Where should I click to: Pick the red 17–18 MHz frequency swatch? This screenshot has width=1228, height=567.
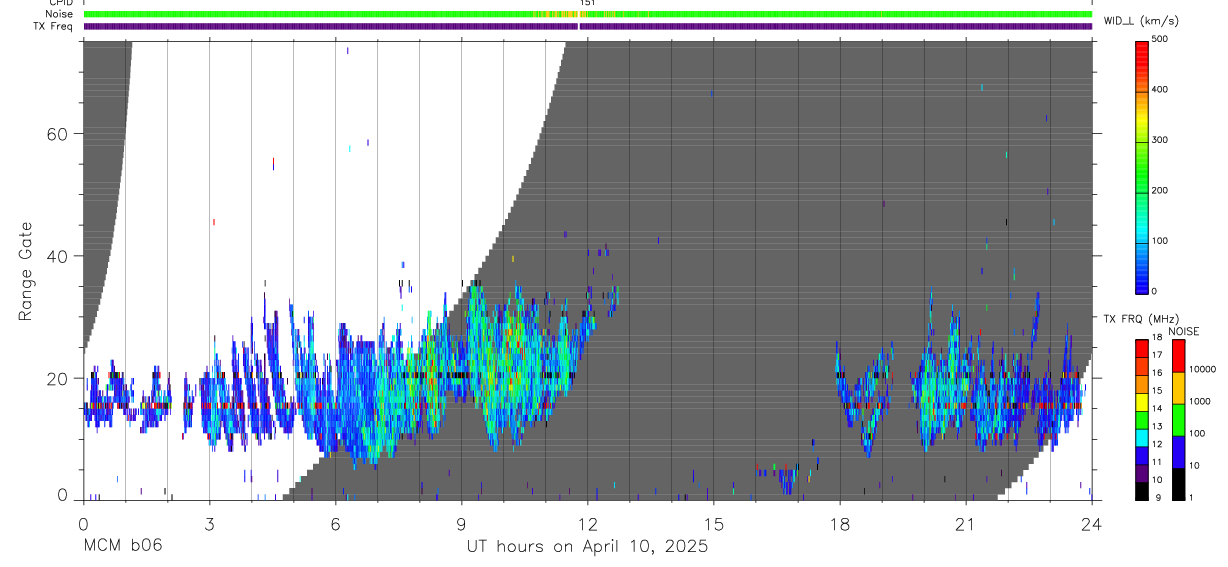[x=1143, y=349]
